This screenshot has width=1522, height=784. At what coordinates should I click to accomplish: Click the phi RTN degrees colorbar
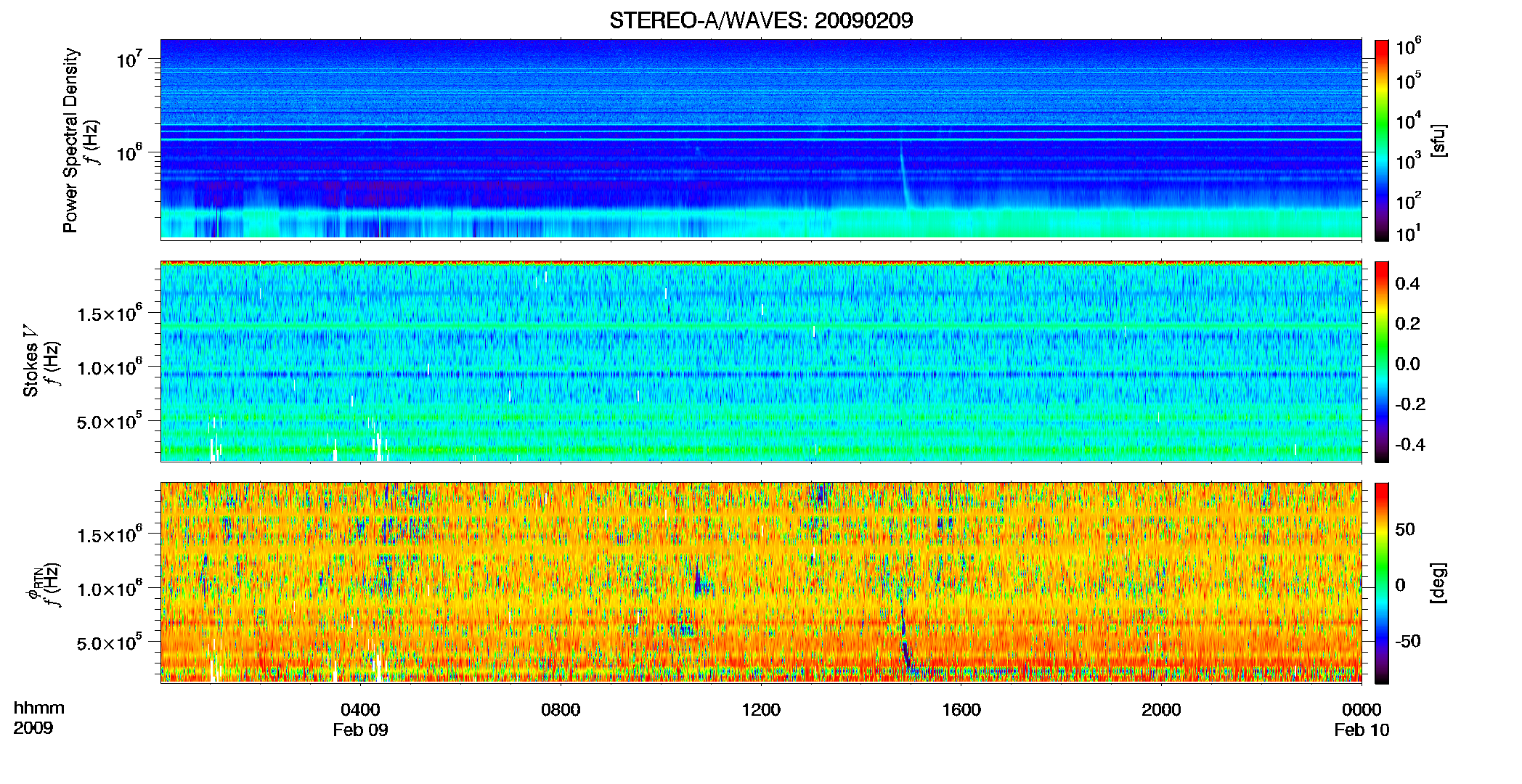coord(1382,583)
